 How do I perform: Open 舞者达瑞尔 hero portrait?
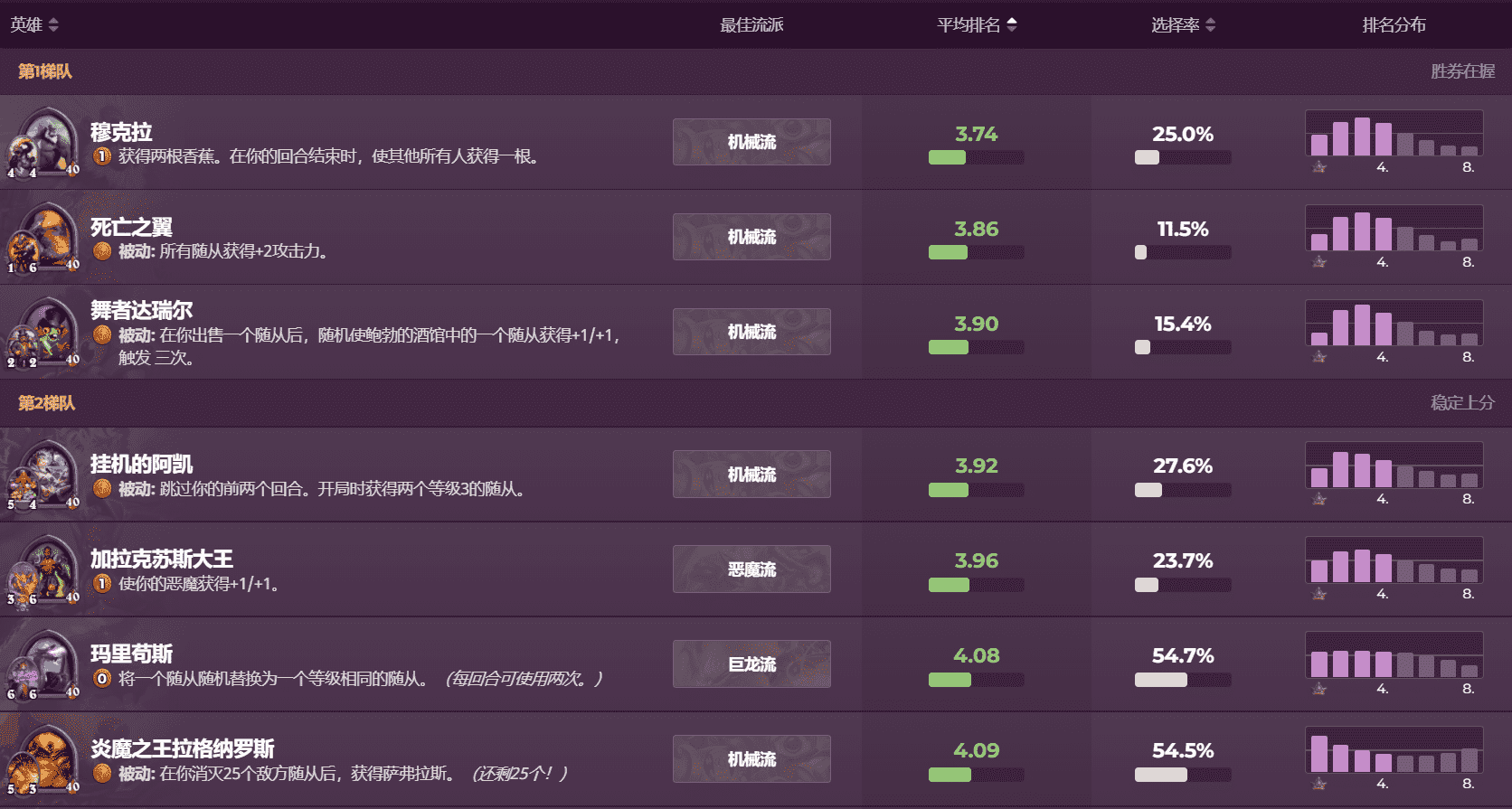coord(43,332)
